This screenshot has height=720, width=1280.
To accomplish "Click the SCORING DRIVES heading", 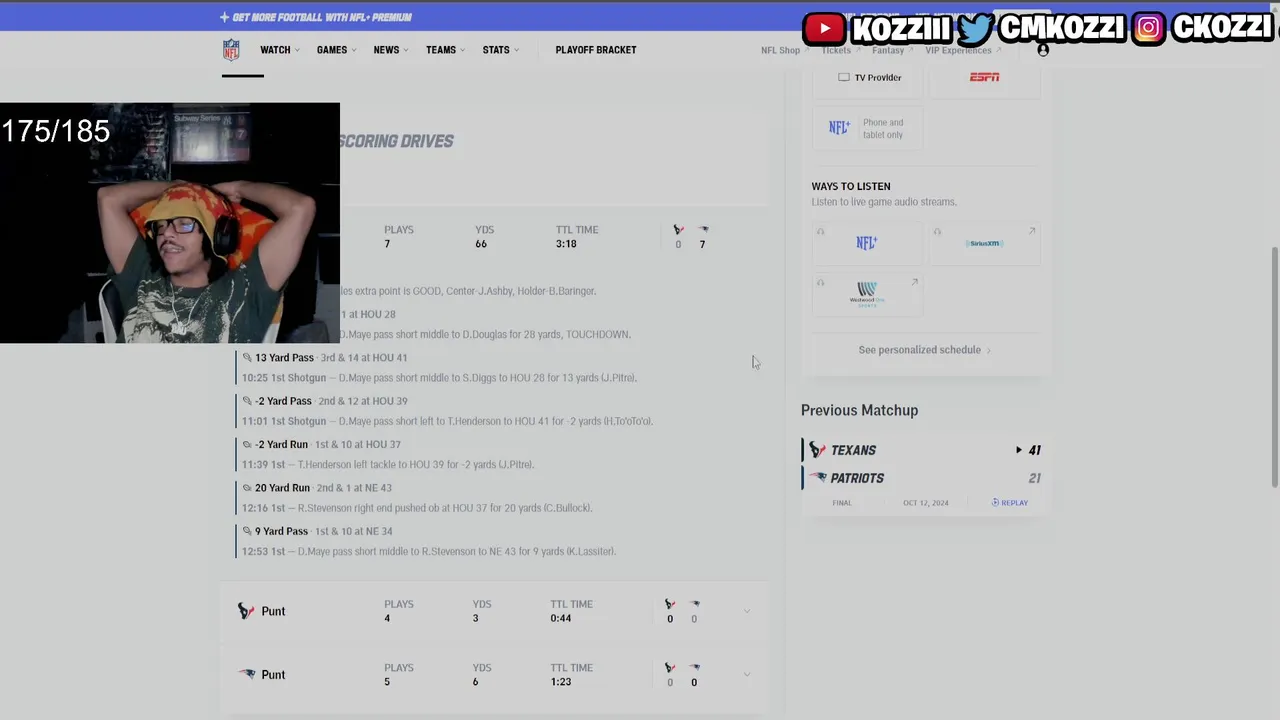I will point(396,141).
